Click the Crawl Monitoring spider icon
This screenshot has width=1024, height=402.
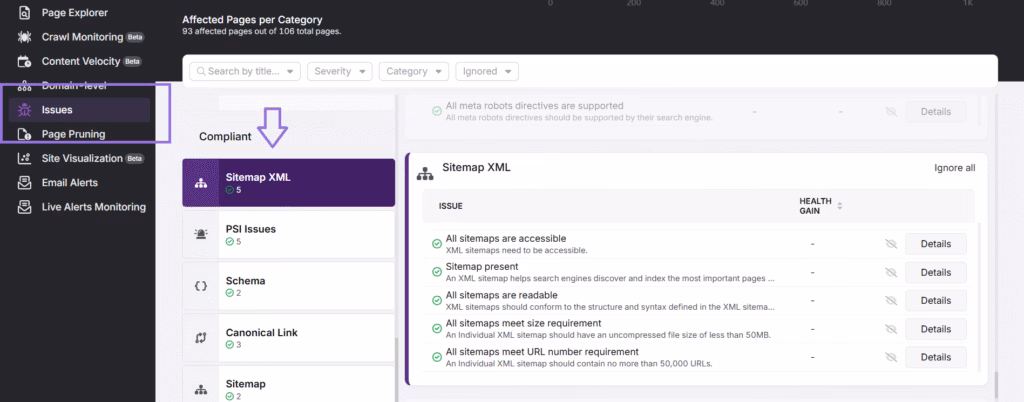coord(25,37)
